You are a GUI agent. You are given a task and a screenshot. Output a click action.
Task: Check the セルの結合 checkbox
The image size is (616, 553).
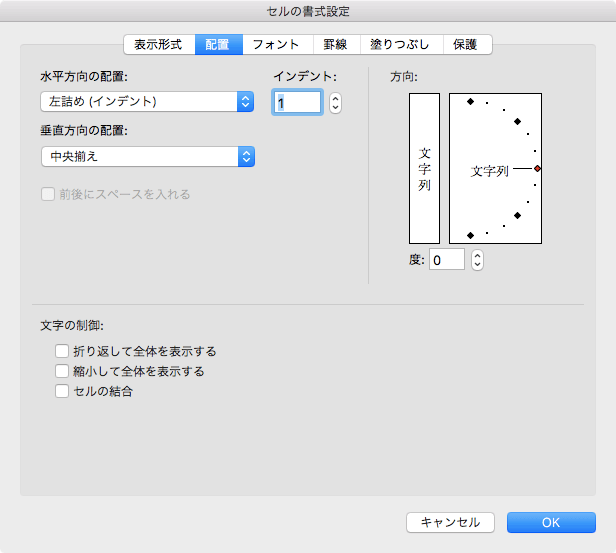pos(62,391)
